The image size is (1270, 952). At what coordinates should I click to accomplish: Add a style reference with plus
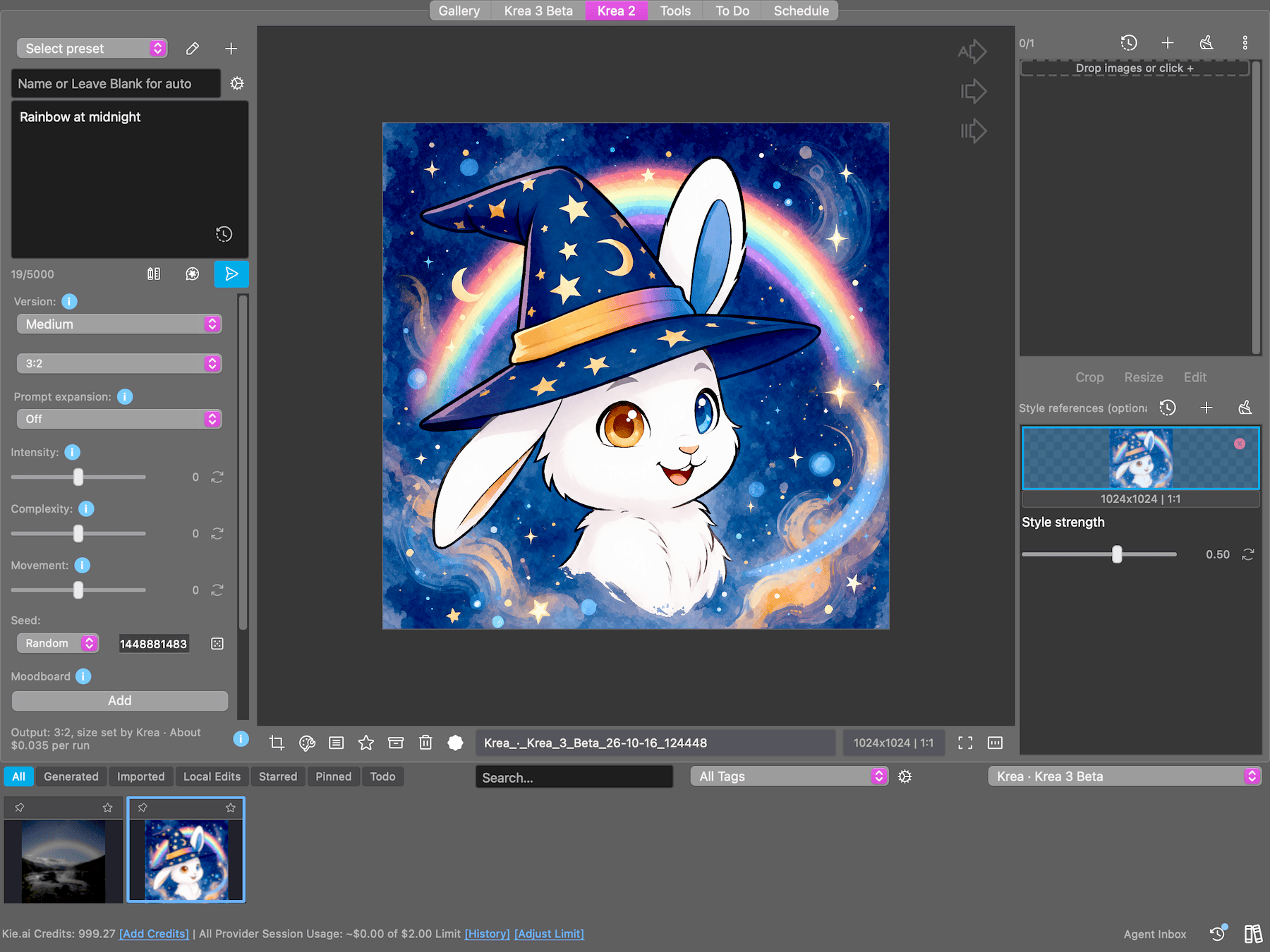pyautogui.click(x=1206, y=408)
